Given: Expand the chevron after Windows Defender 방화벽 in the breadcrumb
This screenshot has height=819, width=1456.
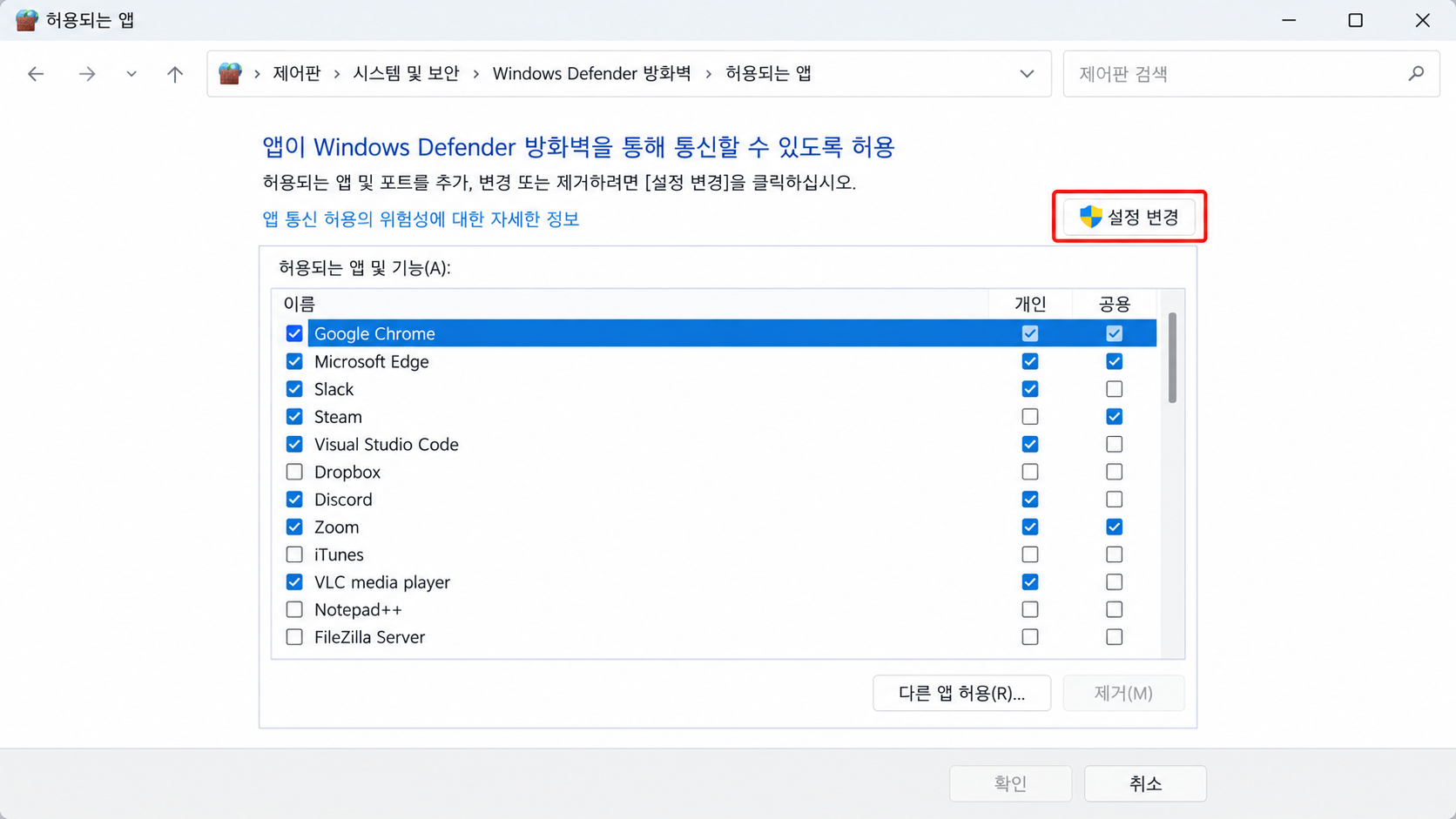Looking at the screenshot, I should point(709,74).
